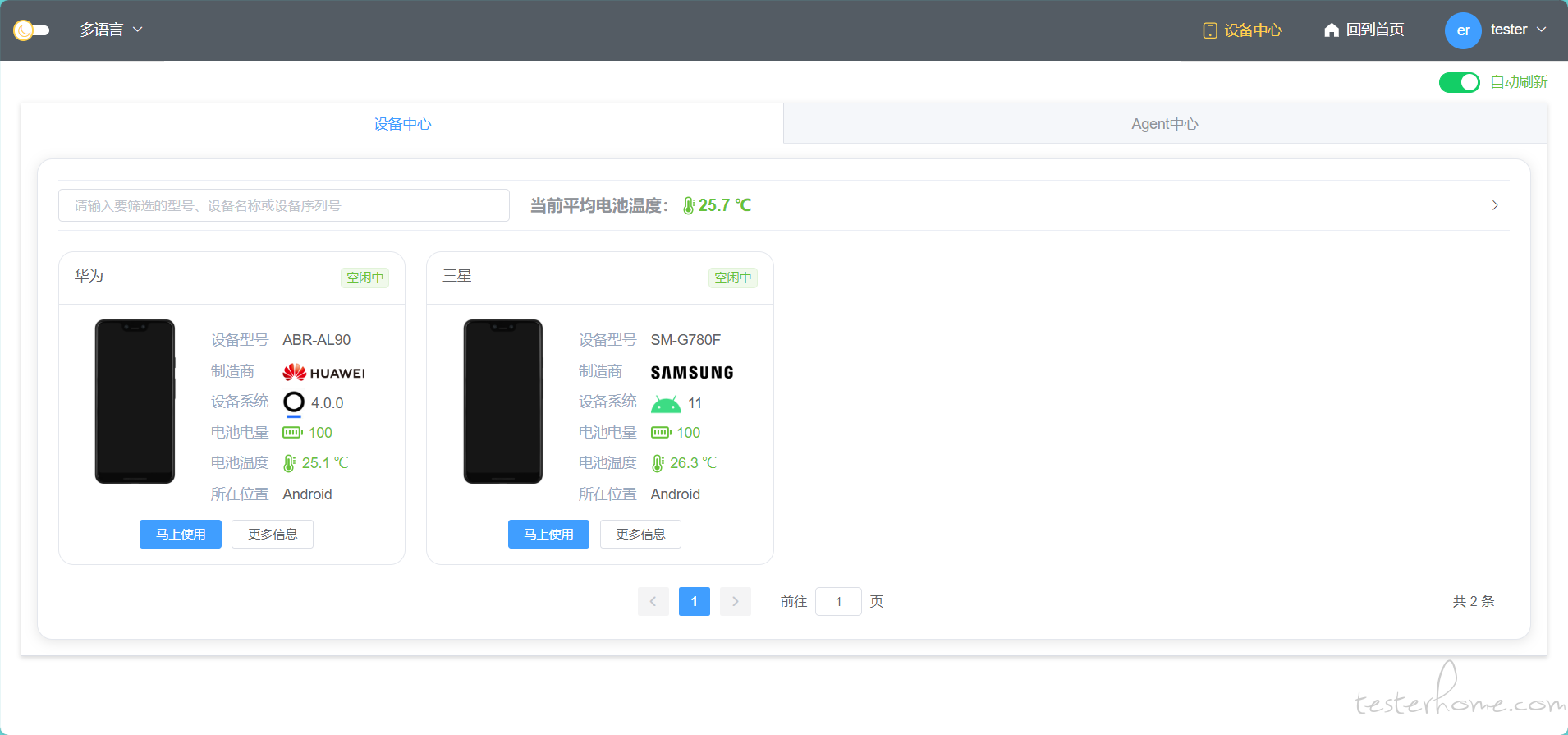Focus the device filter search field
Screen dimensions: 1568x735
[x=284, y=205]
